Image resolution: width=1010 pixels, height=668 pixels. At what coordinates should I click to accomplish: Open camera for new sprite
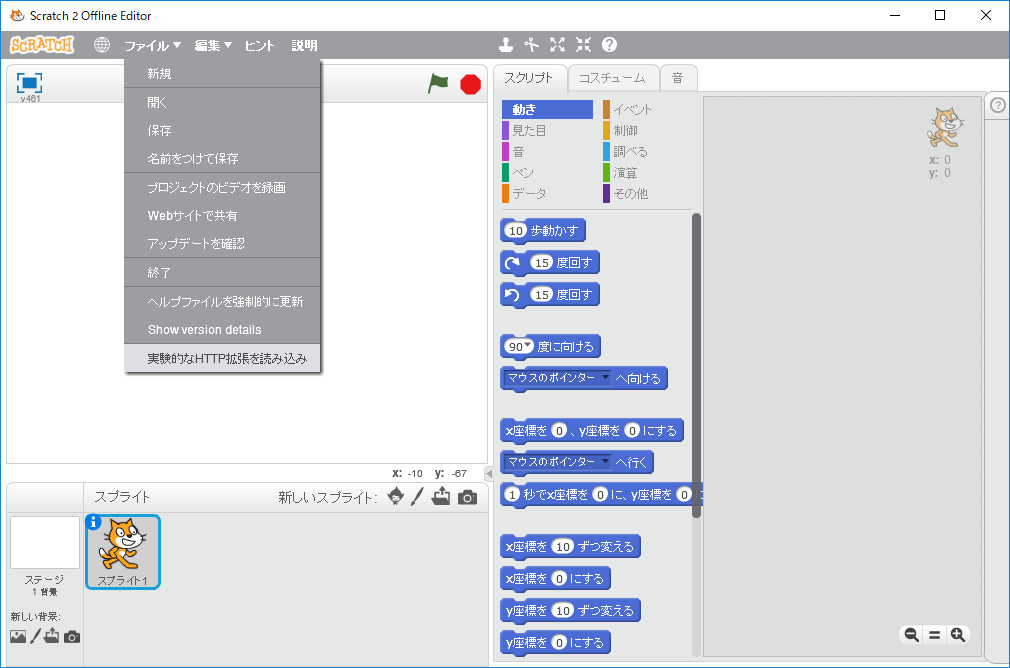467,497
